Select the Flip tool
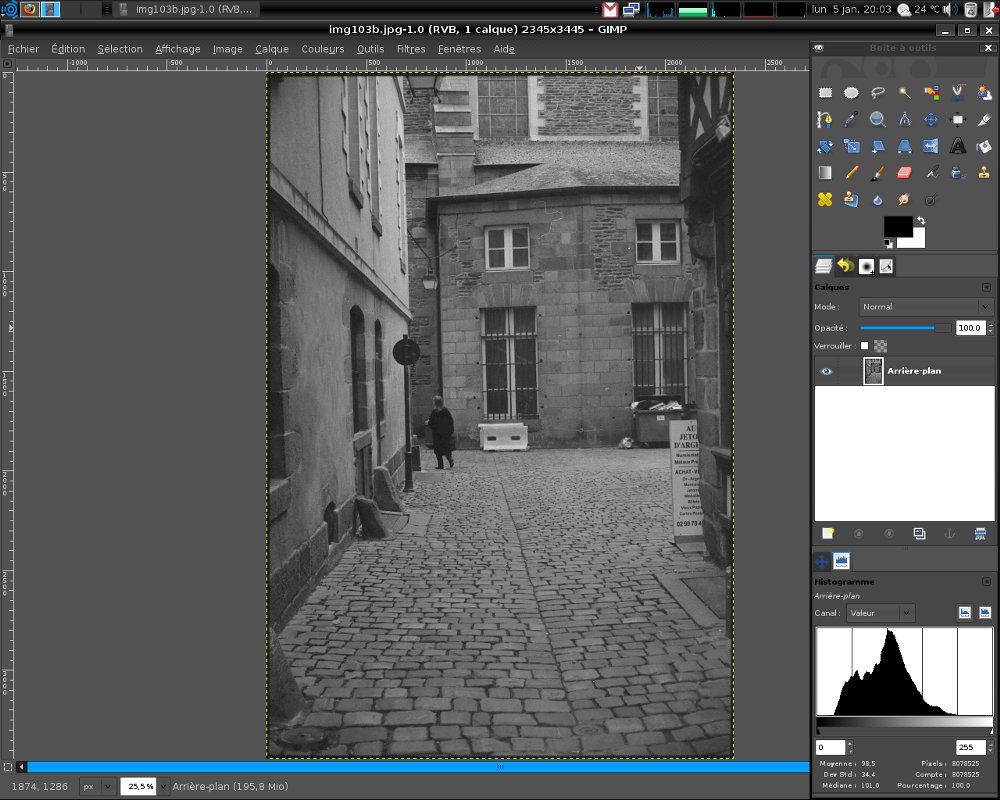The width and height of the screenshot is (1000, 800). (930, 147)
